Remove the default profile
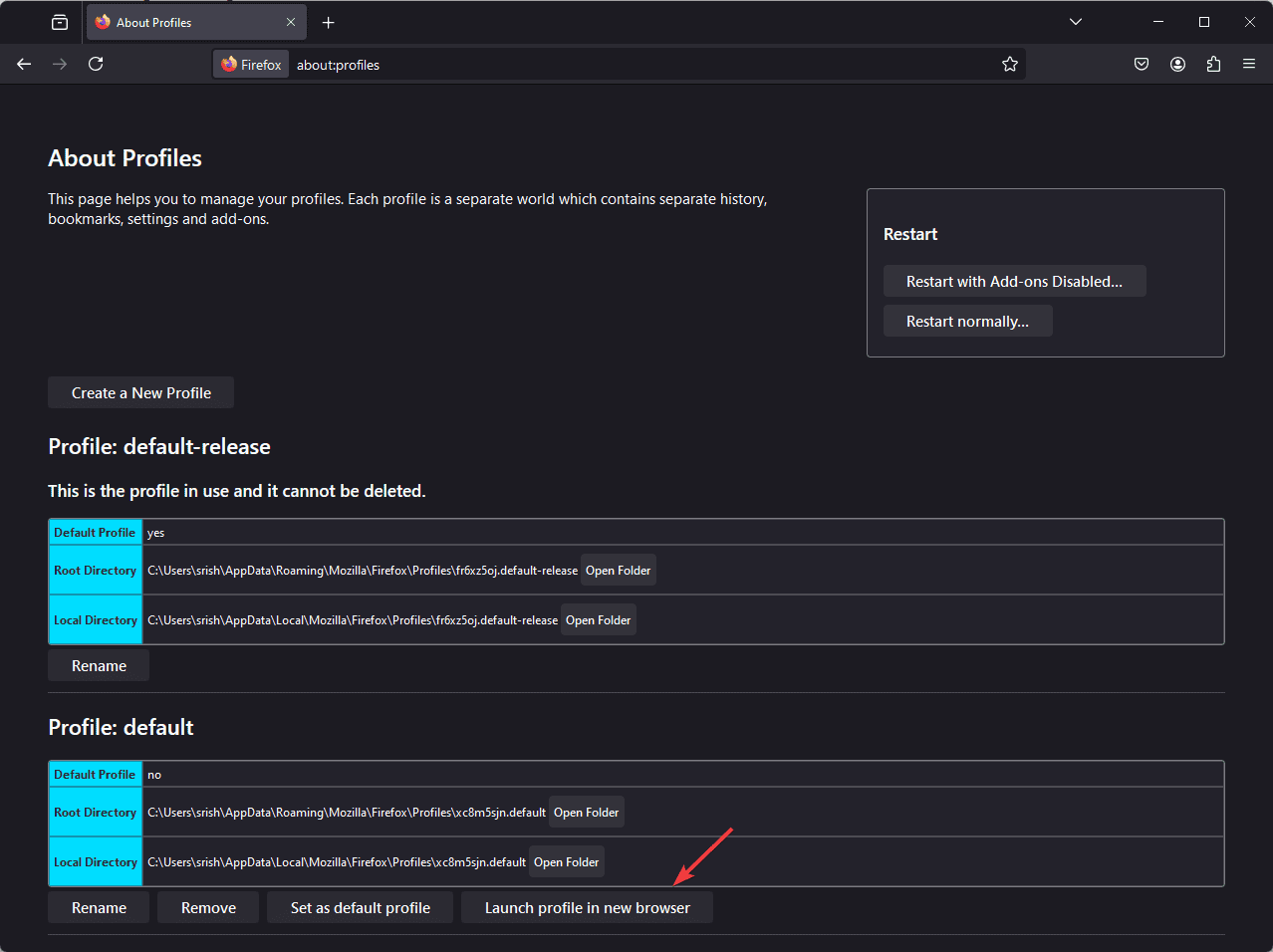The height and width of the screenshot is (952, 1273). (208, 908)
